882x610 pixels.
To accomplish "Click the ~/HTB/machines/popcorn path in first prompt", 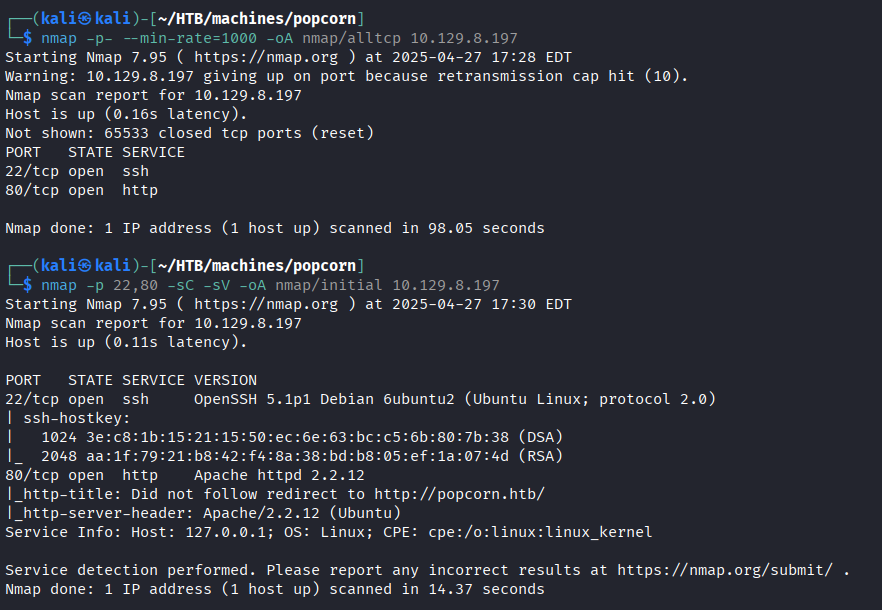I will coord(257,19).
